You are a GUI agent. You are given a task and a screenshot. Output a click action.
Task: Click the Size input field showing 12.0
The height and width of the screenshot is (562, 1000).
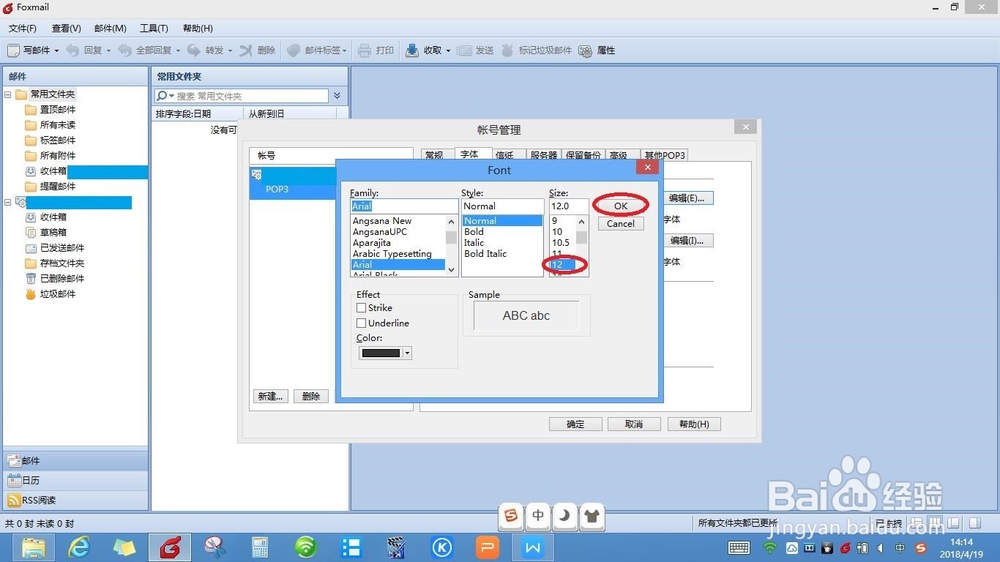tap(569, 206)
